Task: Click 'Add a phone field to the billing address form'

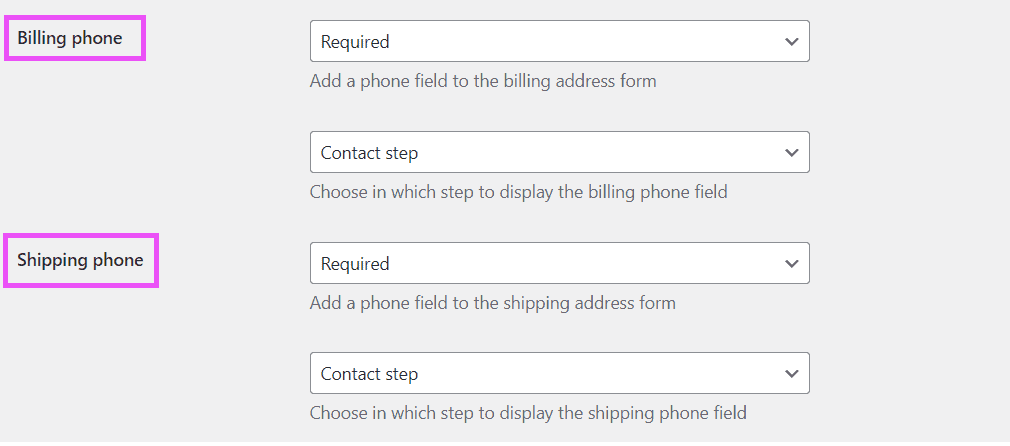Action: tap(483, 81)
